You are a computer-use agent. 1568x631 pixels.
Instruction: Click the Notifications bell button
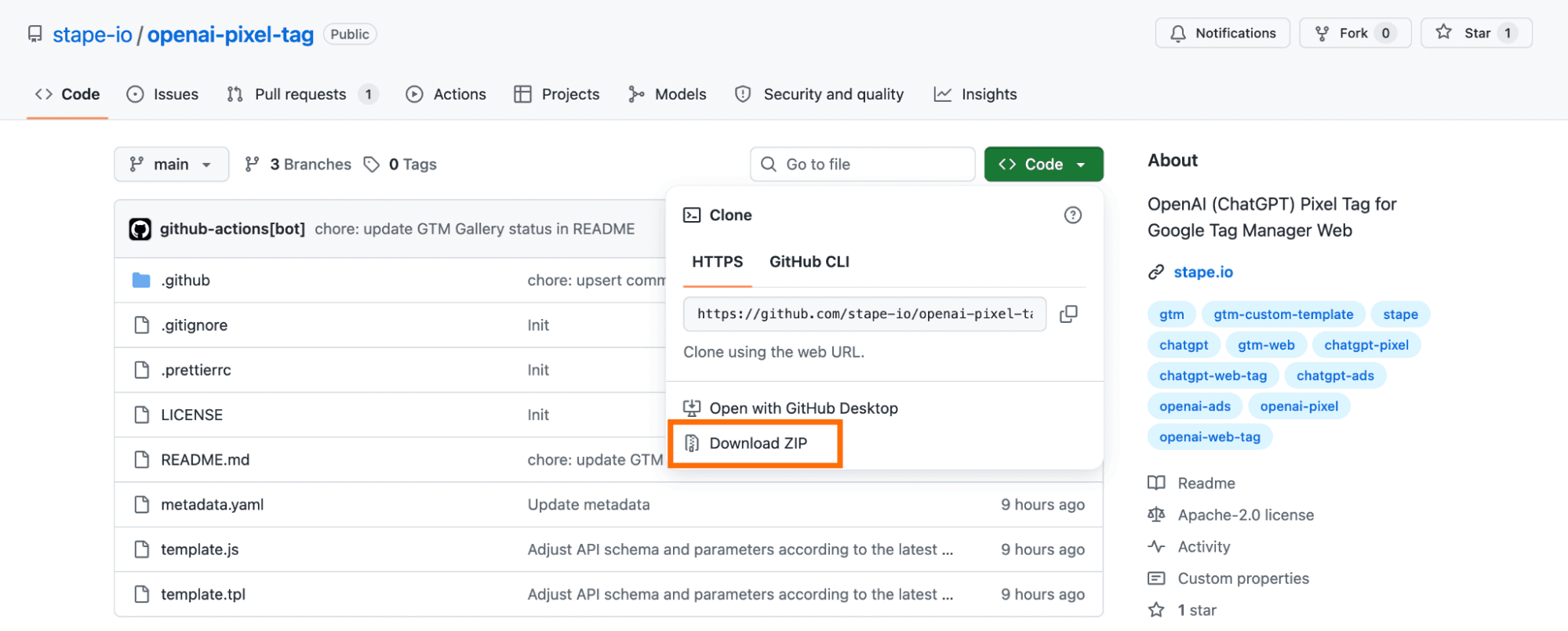point(1222,33)
